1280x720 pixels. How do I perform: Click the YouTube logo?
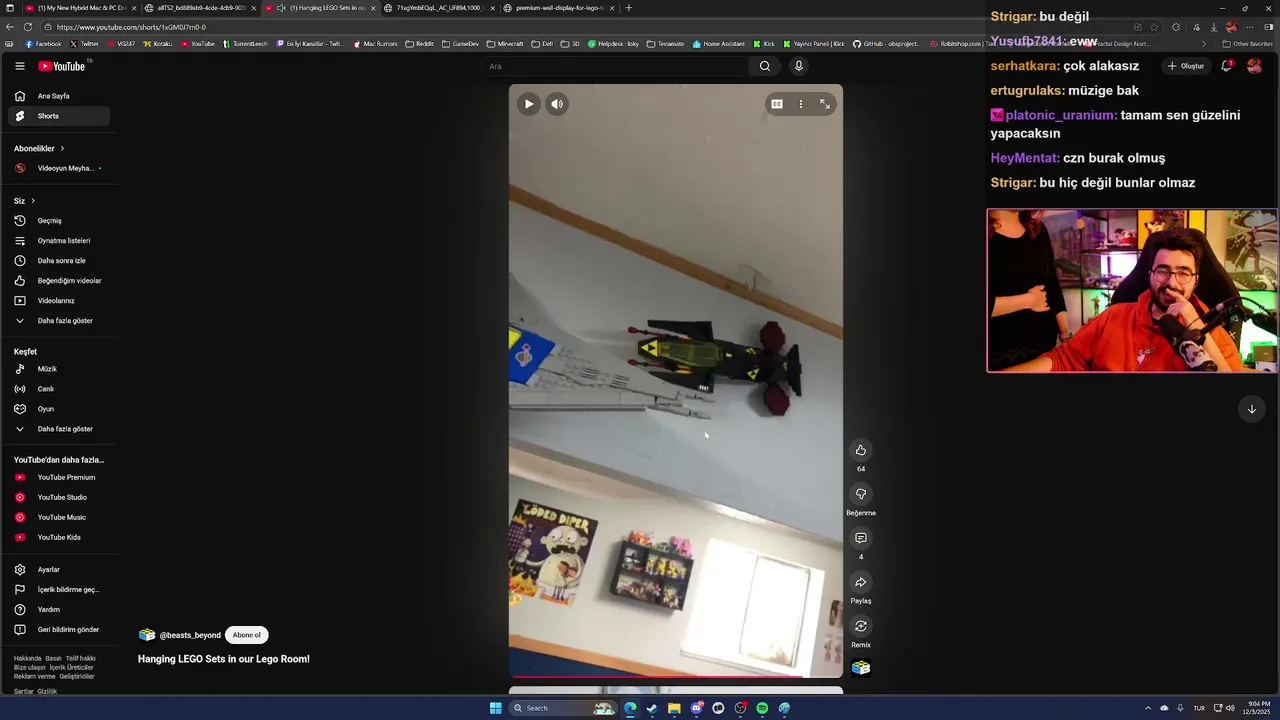(63, 66)
